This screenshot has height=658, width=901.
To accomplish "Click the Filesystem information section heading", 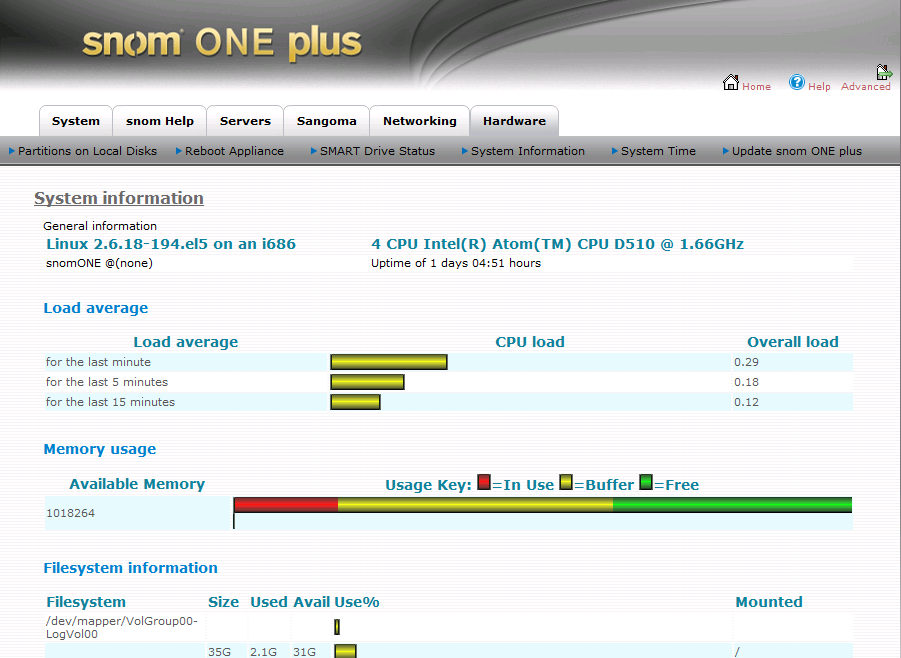I will pos(130,568).
